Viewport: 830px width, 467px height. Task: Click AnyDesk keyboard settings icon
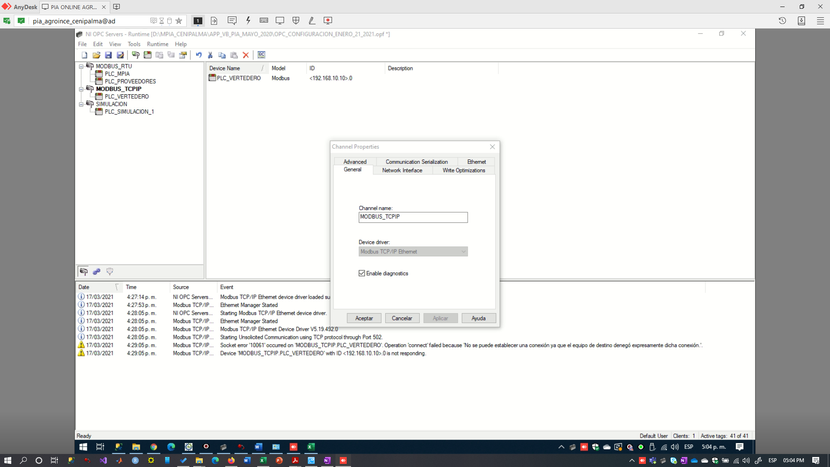(264, 21)
